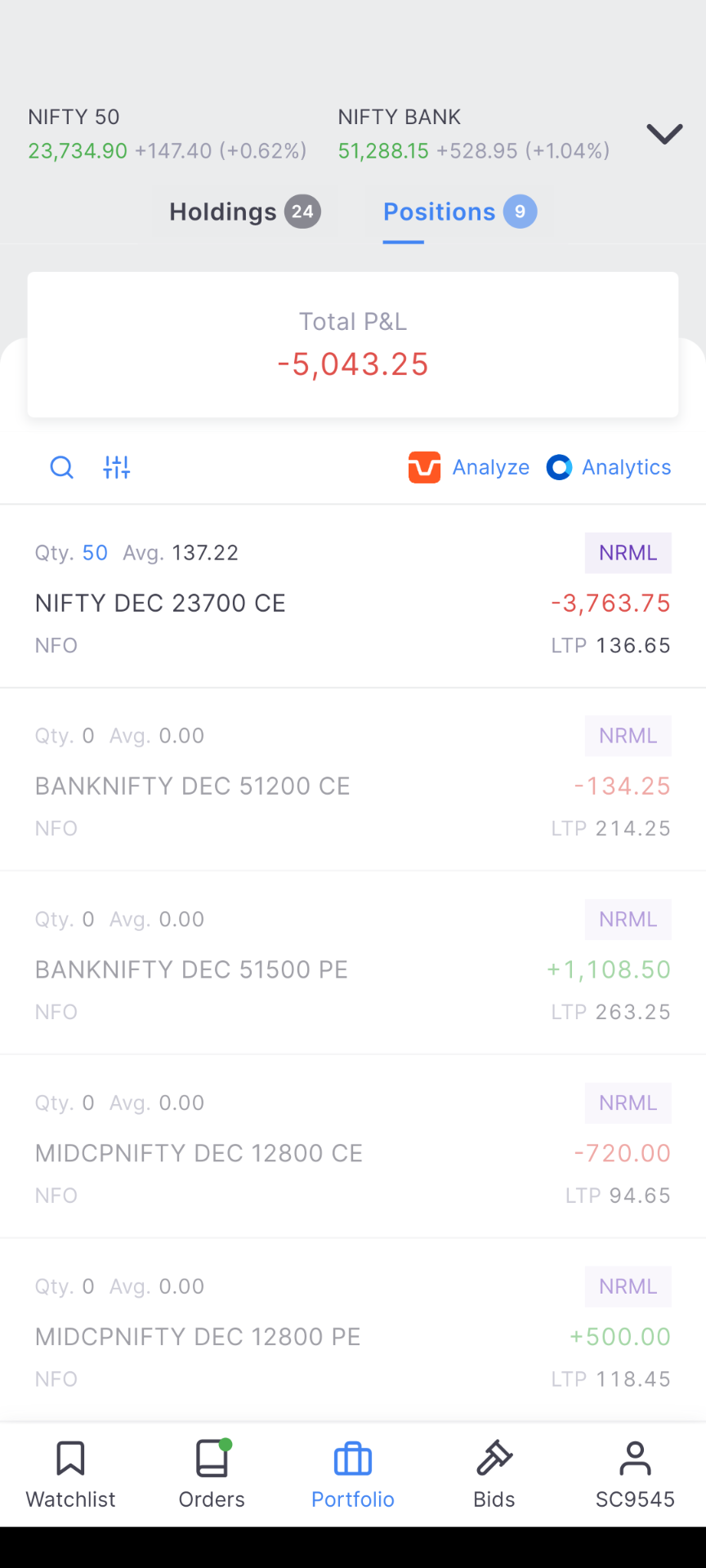Click the blue Analytics ring icon

click(x=559, y=467)
